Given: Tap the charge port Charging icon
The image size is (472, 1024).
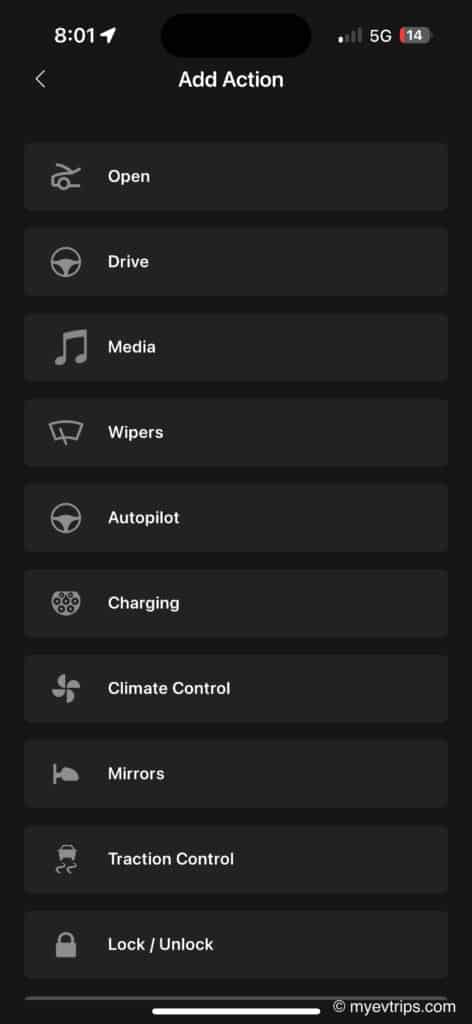Looking at the screenshot, I should click(66, 603).
